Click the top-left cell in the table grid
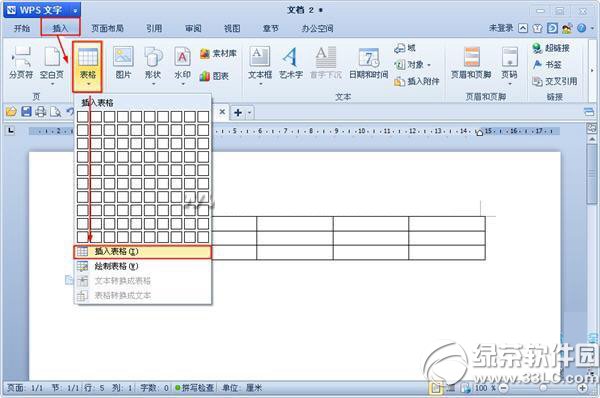600x398 pixels. tap(83, 117)
